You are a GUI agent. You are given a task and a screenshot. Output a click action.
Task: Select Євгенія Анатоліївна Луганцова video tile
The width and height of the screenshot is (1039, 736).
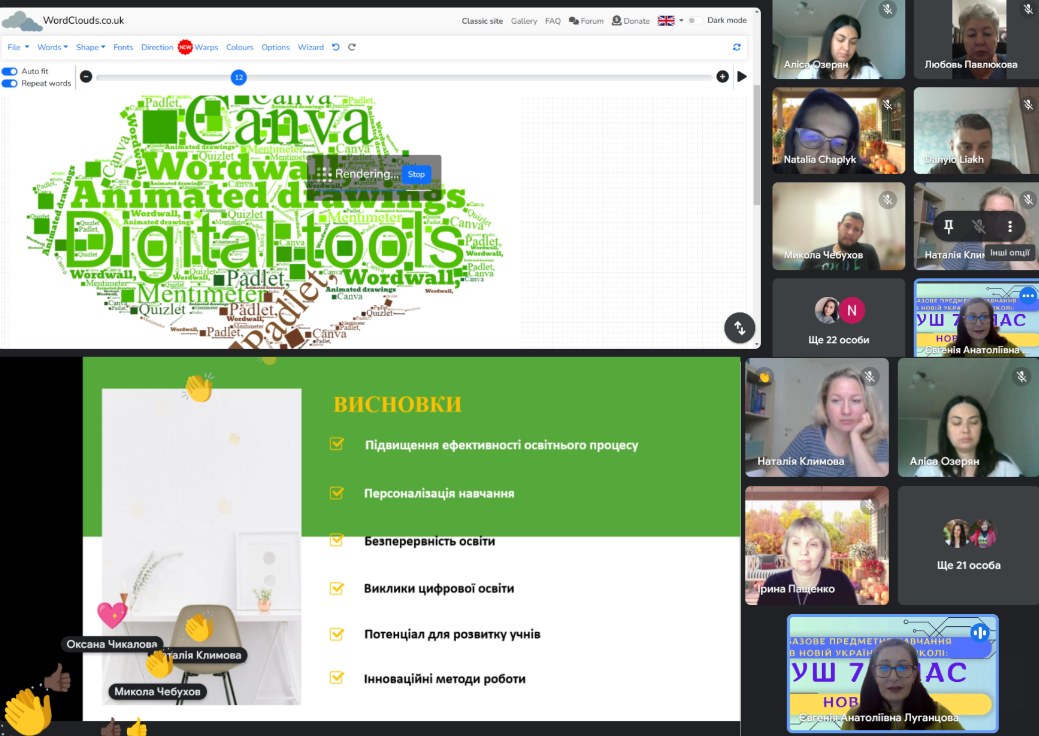pos(893,672)
